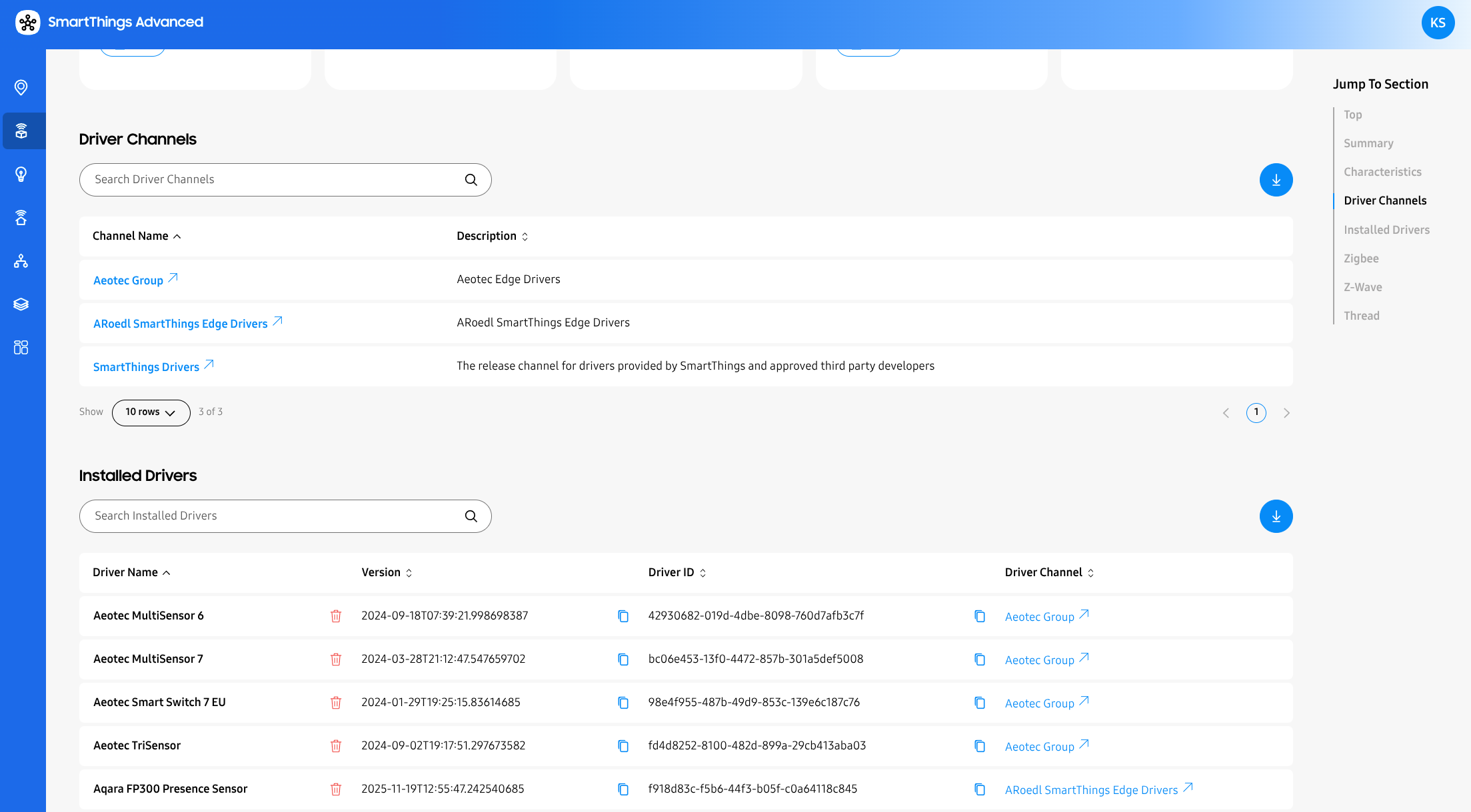
Task: Click the lightbulb icon in the sidebar
Action: tap(21, 174)
